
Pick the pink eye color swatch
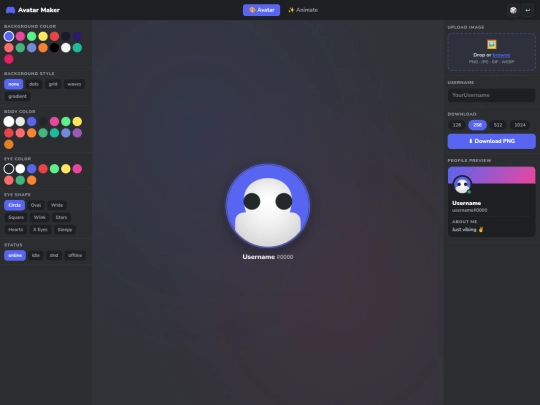tap(77, 169)
